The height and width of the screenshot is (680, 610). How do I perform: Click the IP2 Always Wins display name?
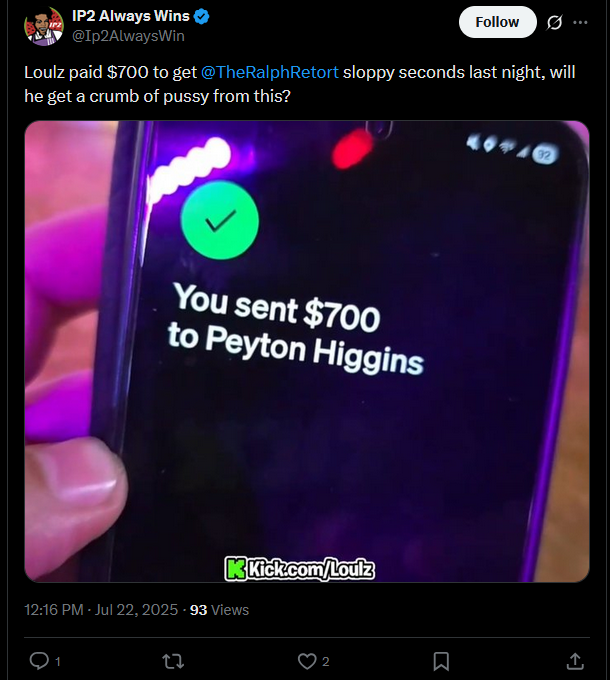click(x=131, y=16)
